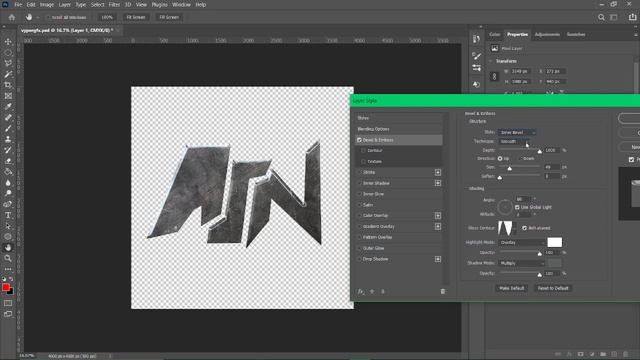
Task: Uncheck the Bevel & Emboss checkbox
Action: (359, 140)
